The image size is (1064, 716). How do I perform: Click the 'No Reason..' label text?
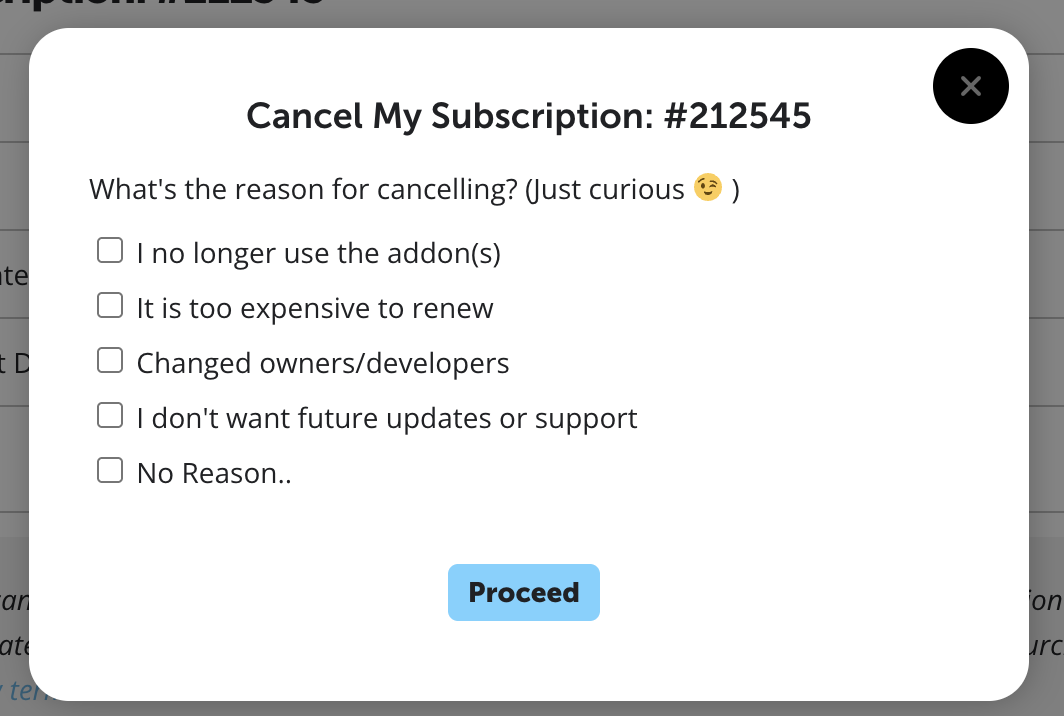(x=214, y=473)
